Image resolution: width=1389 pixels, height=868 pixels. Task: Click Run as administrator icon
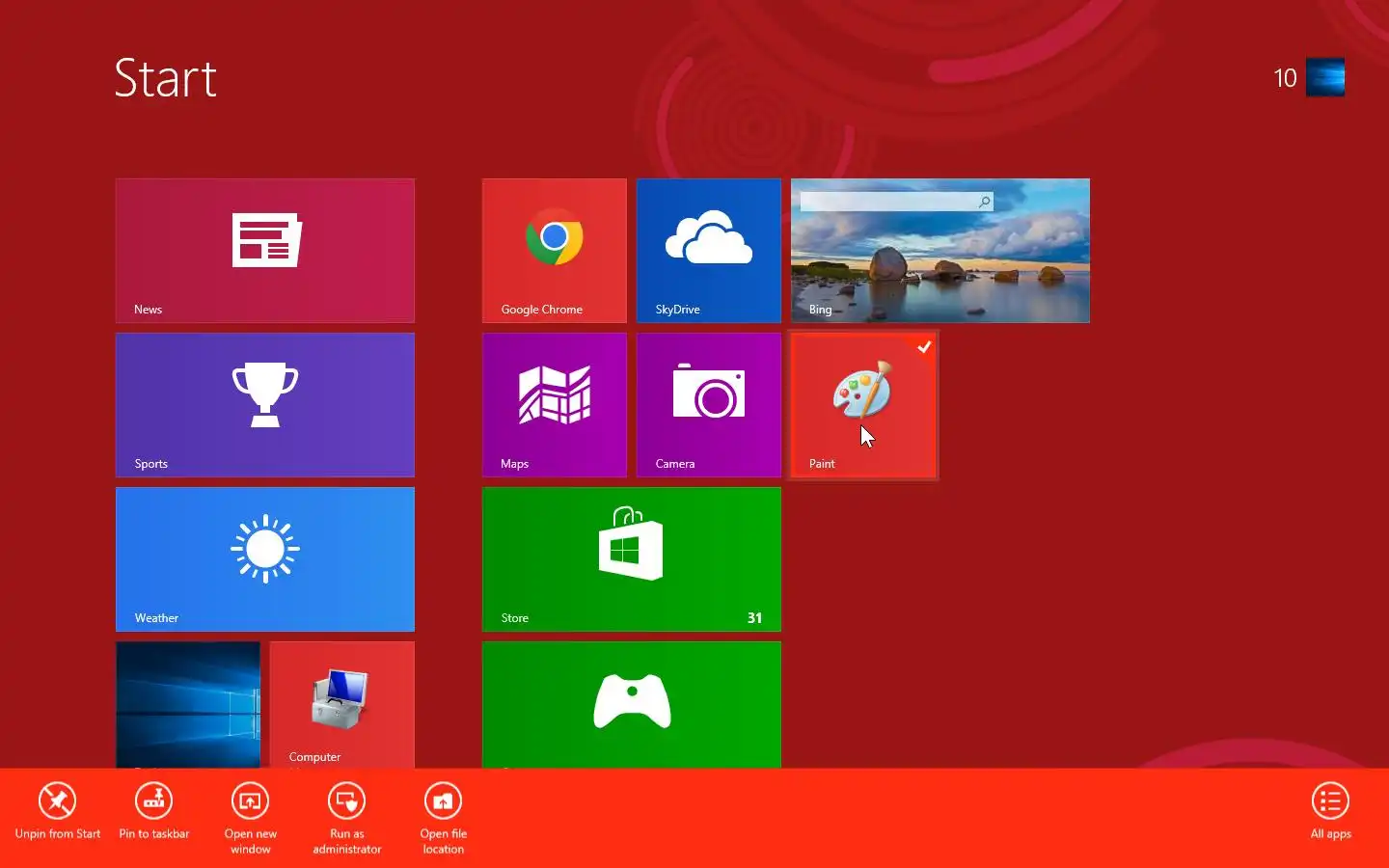346,800
